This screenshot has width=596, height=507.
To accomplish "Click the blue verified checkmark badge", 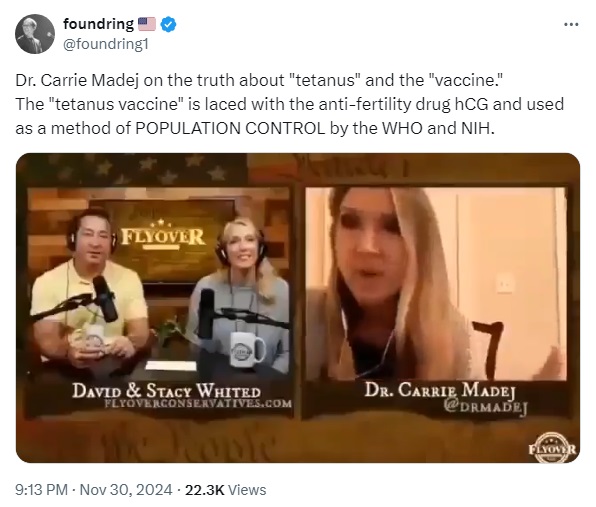I will 168,24.
